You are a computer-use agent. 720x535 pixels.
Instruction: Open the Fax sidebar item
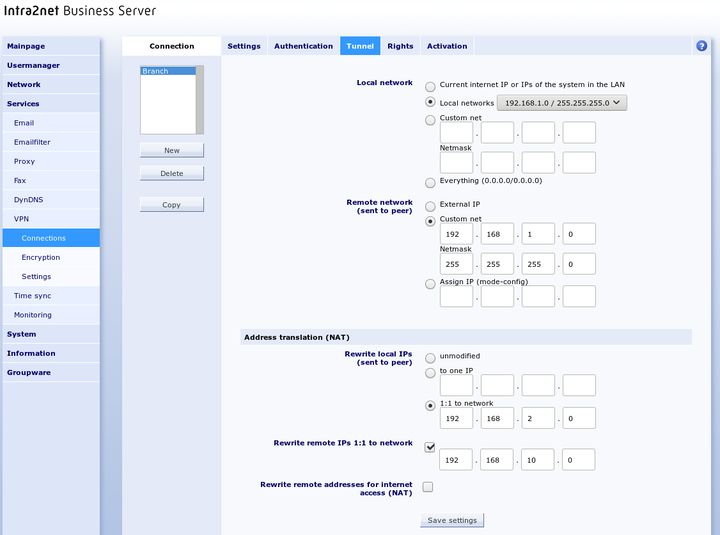(x=51, y=181)
